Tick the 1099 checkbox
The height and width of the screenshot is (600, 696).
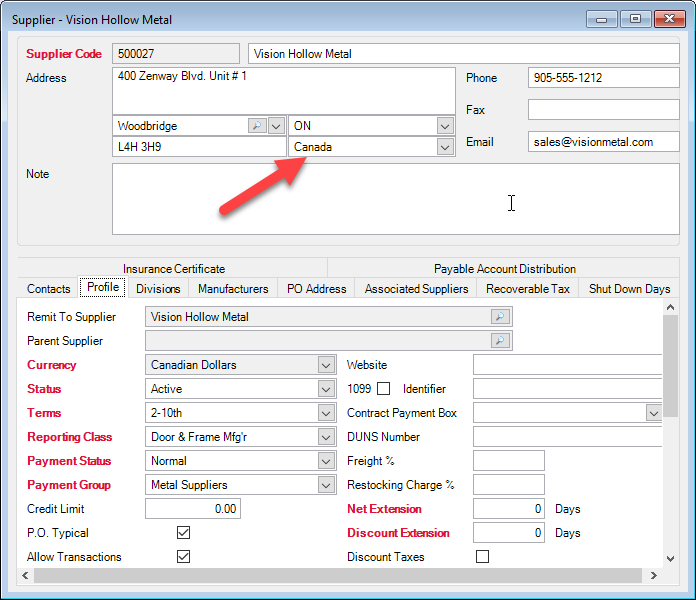(x=384, y=389)
